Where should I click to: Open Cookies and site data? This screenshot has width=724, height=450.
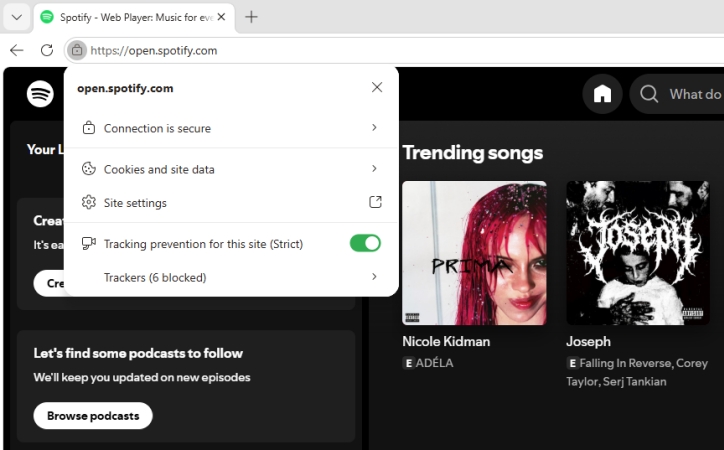[x=230, y=169]
